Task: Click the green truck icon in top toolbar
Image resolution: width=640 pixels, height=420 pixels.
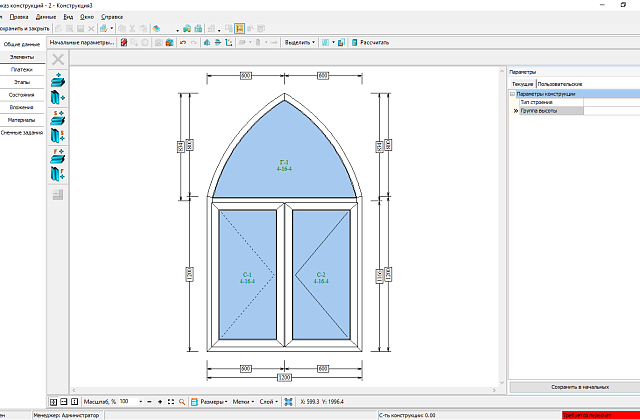Action: [x=187, y=29]
